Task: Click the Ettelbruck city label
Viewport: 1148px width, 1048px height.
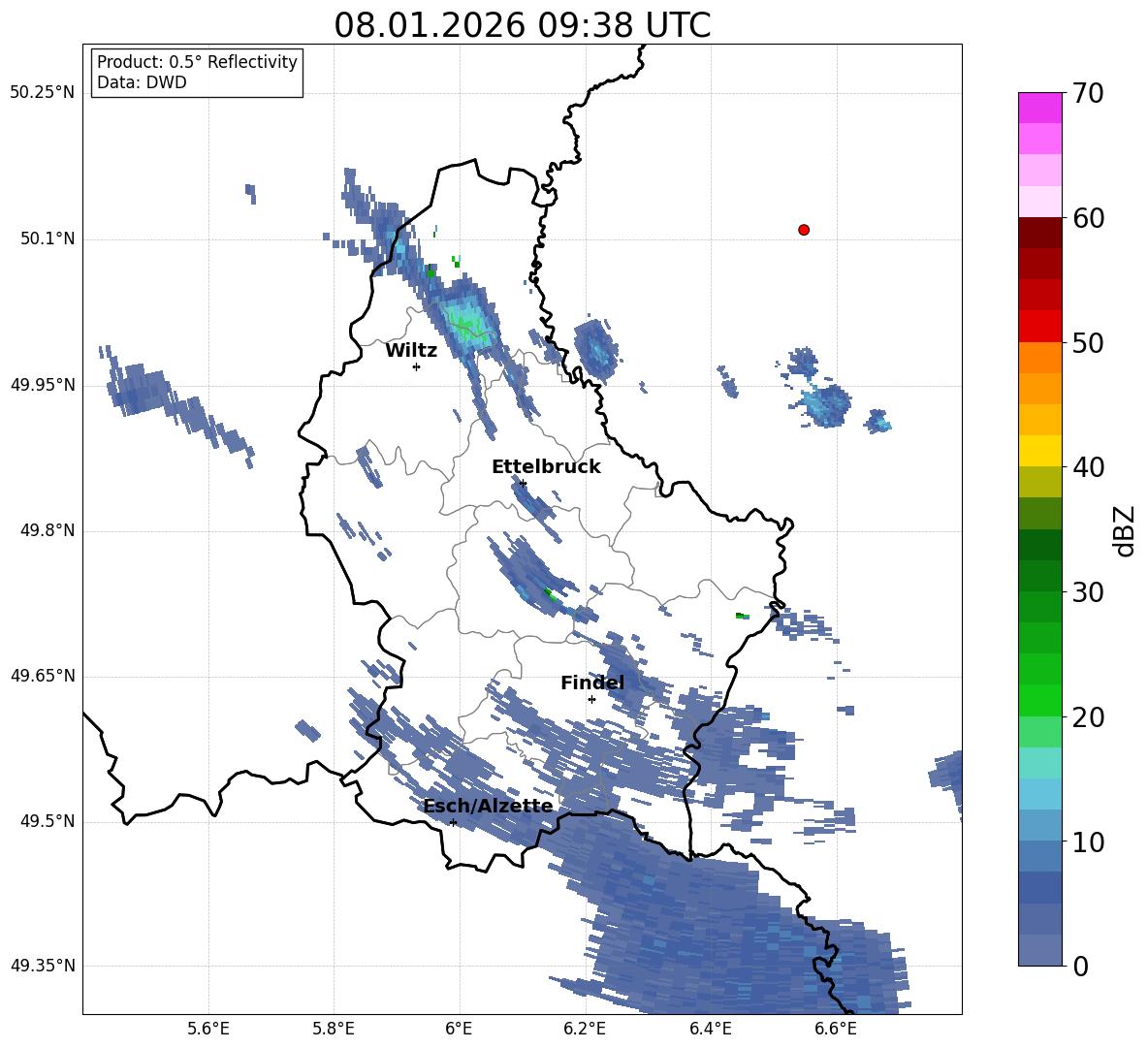Action: click(x=546, y=467)
